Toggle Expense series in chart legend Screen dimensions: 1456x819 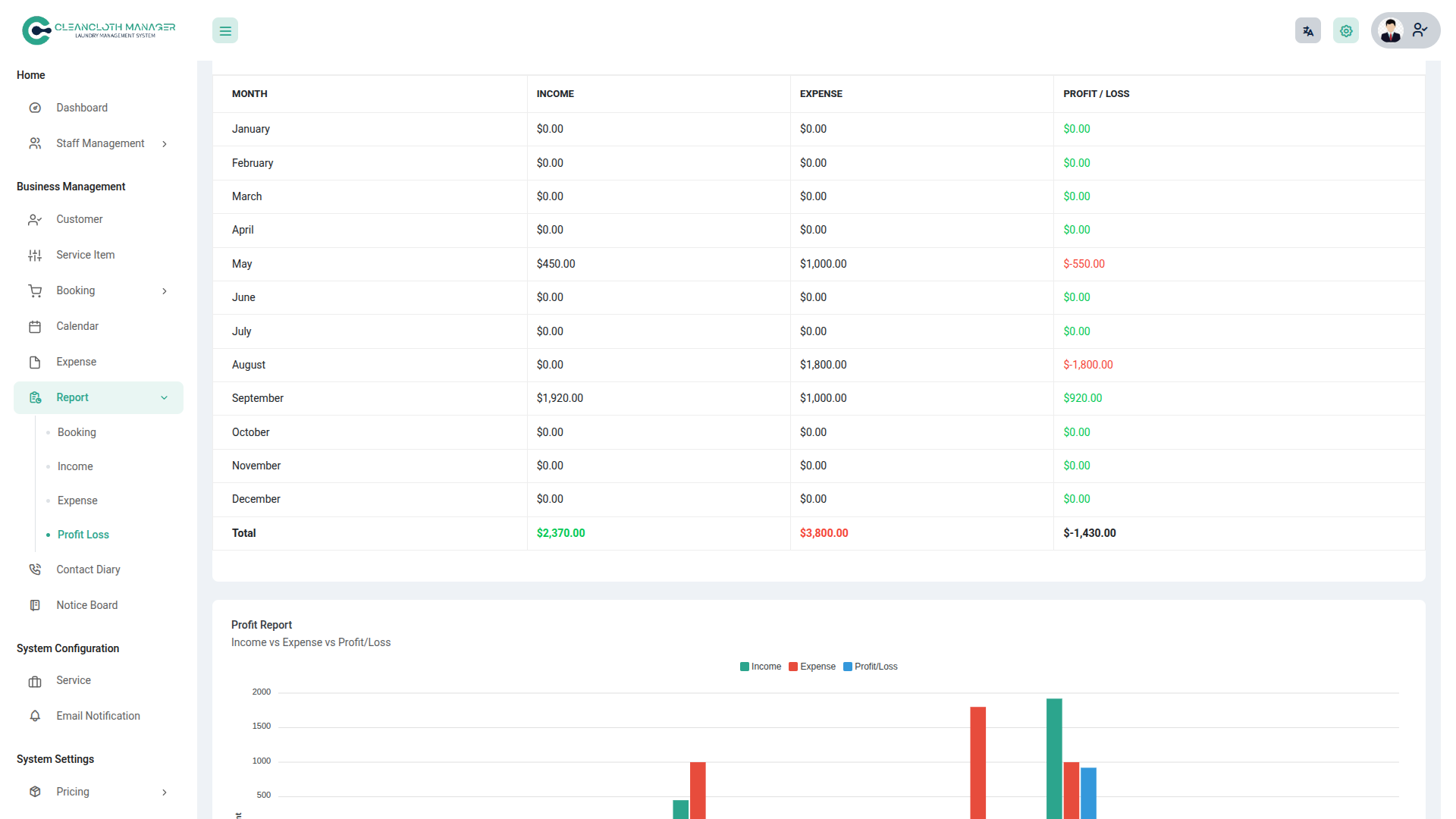(x=812, y=667)
